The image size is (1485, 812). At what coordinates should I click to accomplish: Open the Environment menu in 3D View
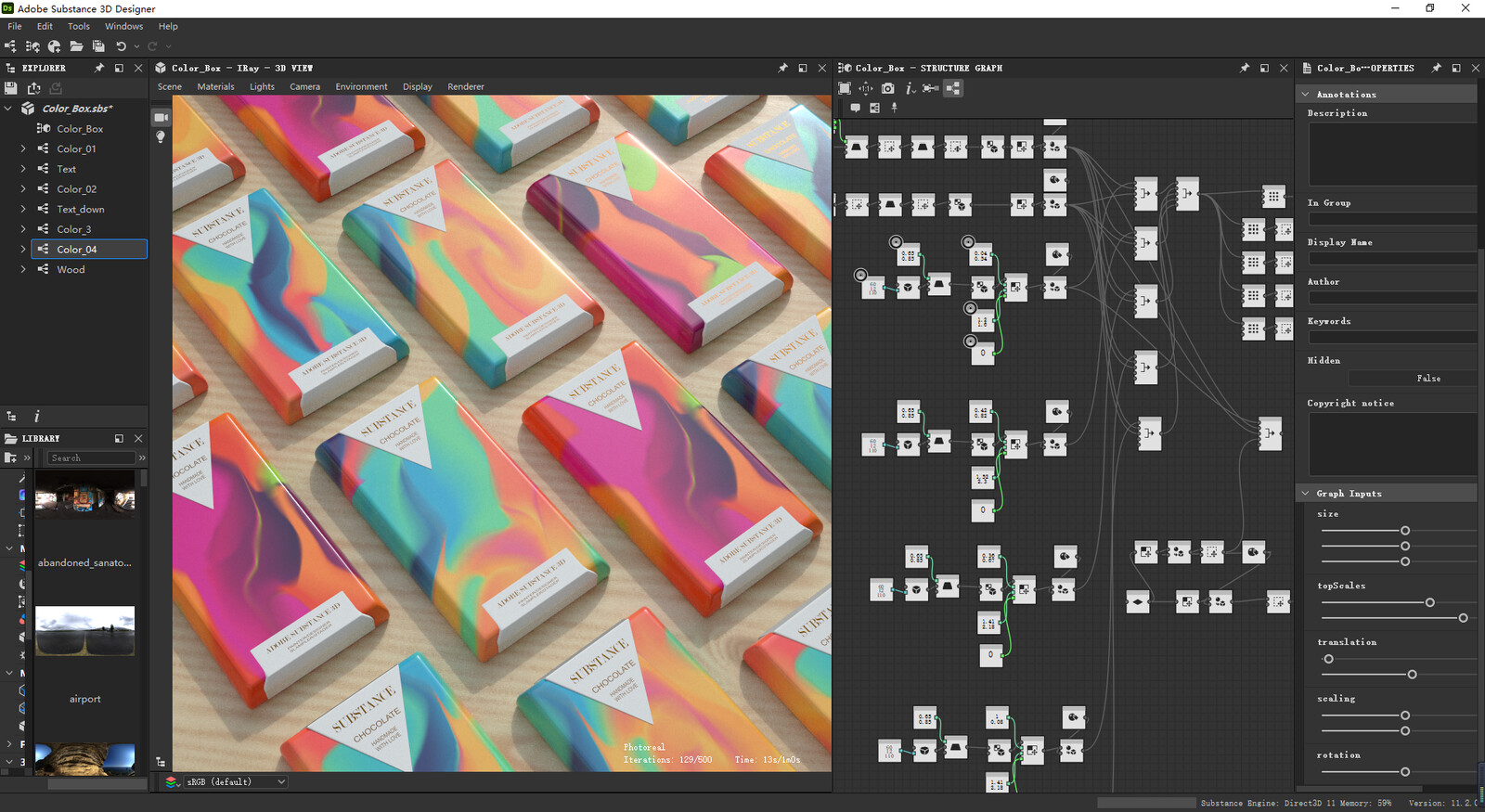[361, 86]
